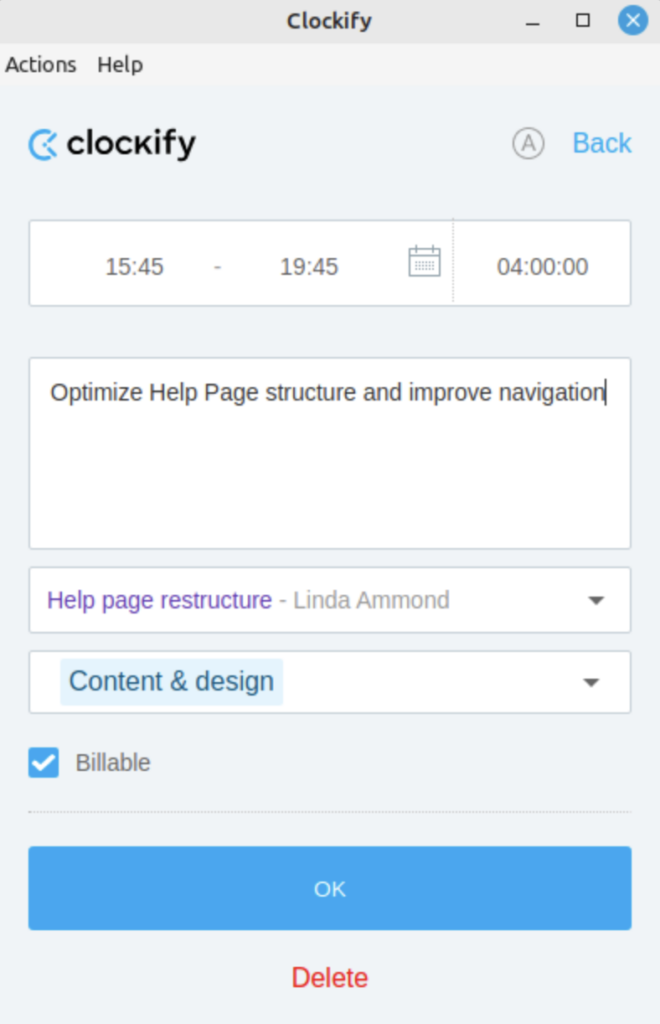Close the Clockify window
660x1024 pixels.
[633, 20]
